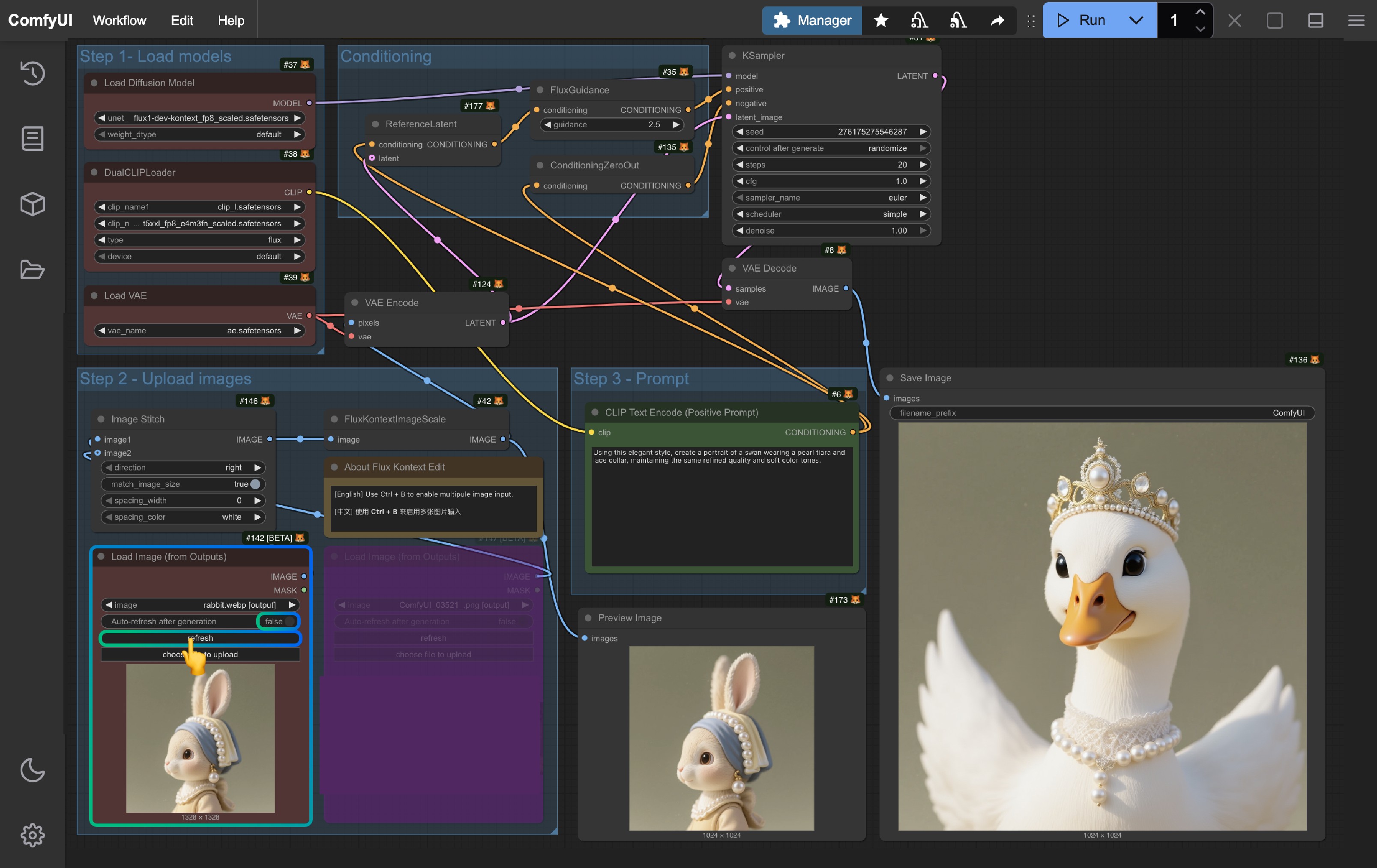Image resolution: width=1377 pixels, height=868 pixels.
Task: Toggle dark theme moon icon
Action: pyautogui.click(x=33, y=769)
